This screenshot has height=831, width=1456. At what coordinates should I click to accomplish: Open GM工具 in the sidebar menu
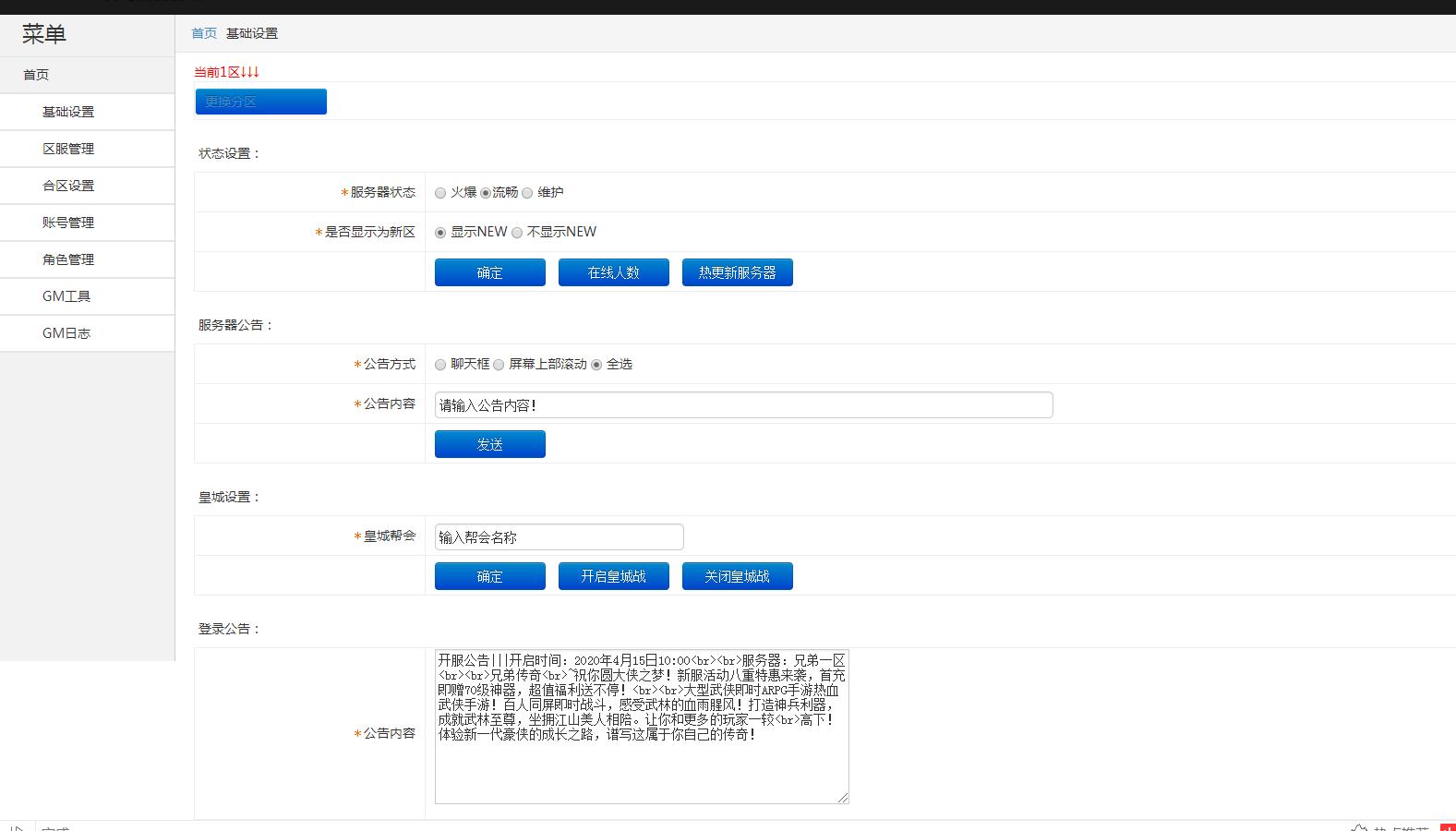[x=66, y=296]
